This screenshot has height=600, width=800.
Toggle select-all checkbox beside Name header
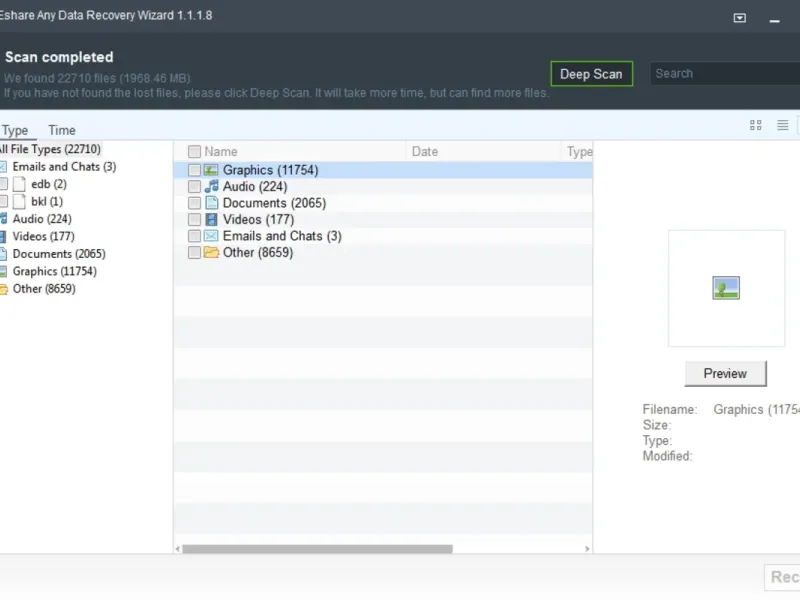(x=194, y=152)
